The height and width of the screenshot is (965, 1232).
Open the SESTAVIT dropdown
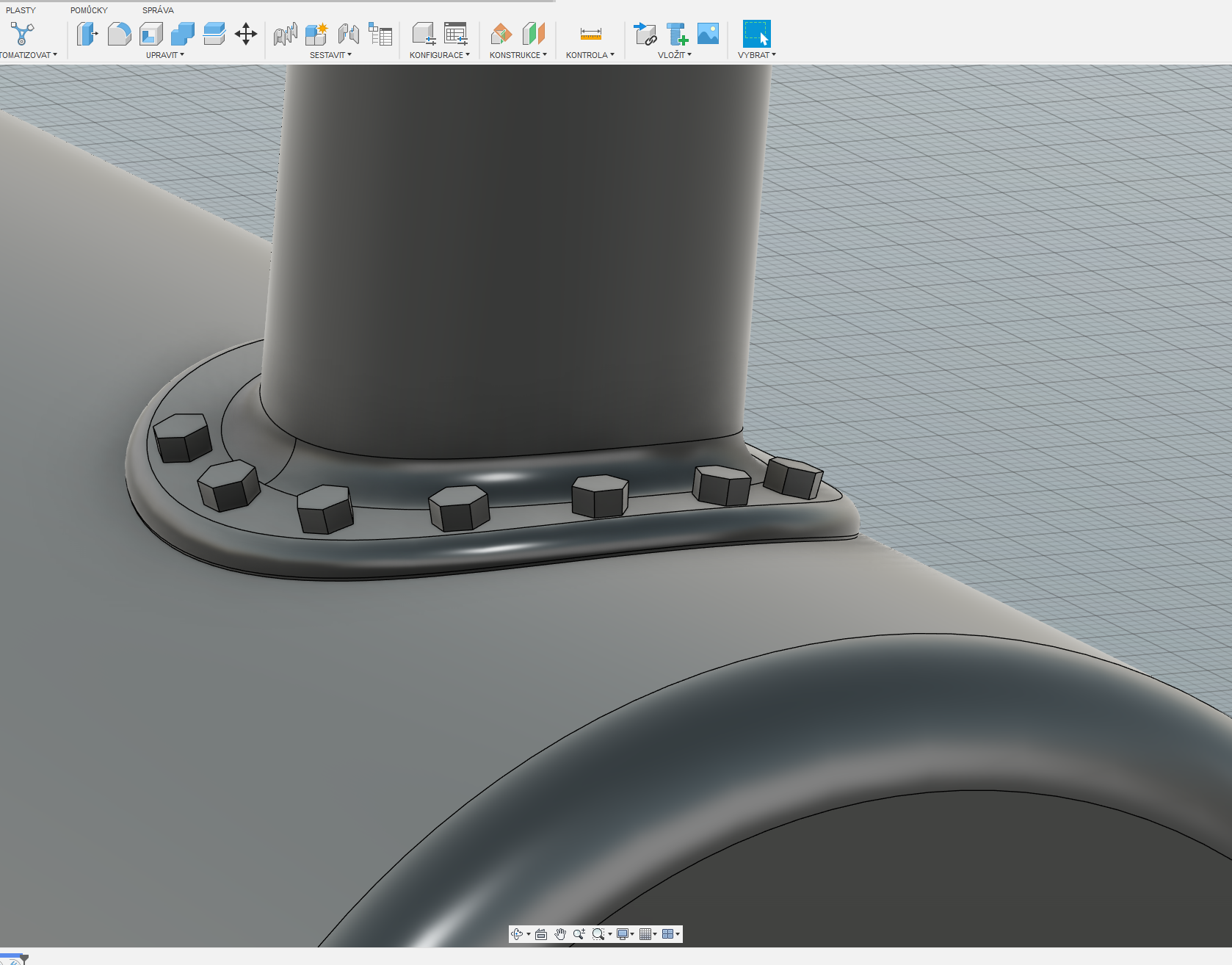[x=330, y=55]
